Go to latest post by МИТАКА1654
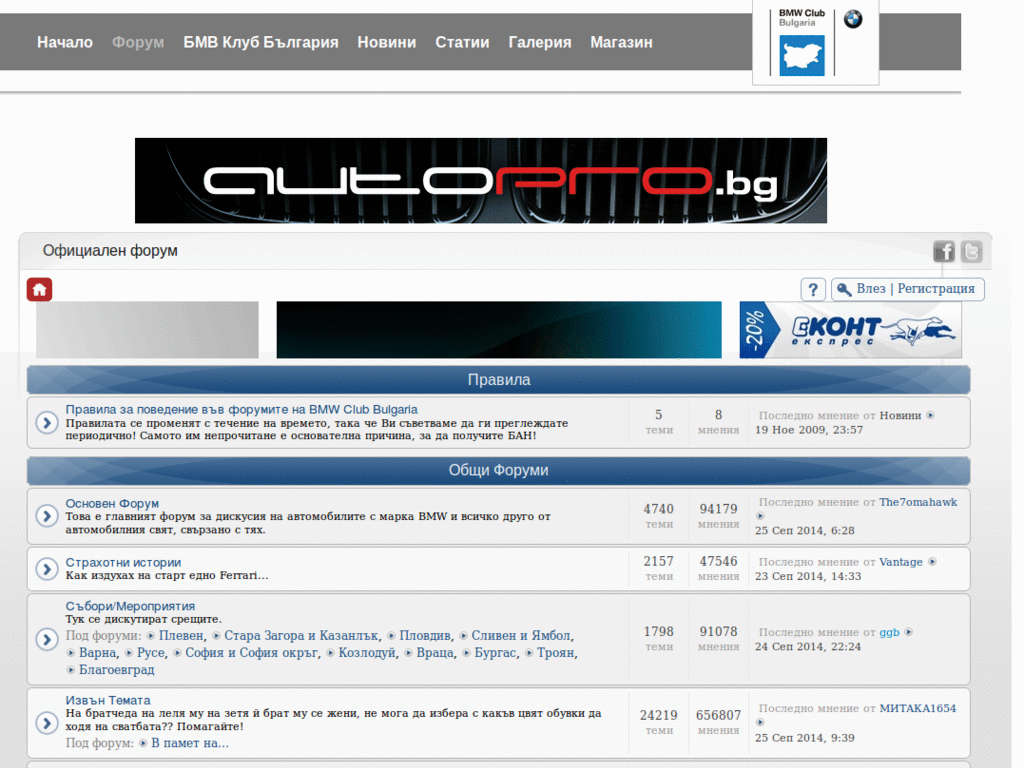The image size is (1024, 768). click(x=760, y=722)
